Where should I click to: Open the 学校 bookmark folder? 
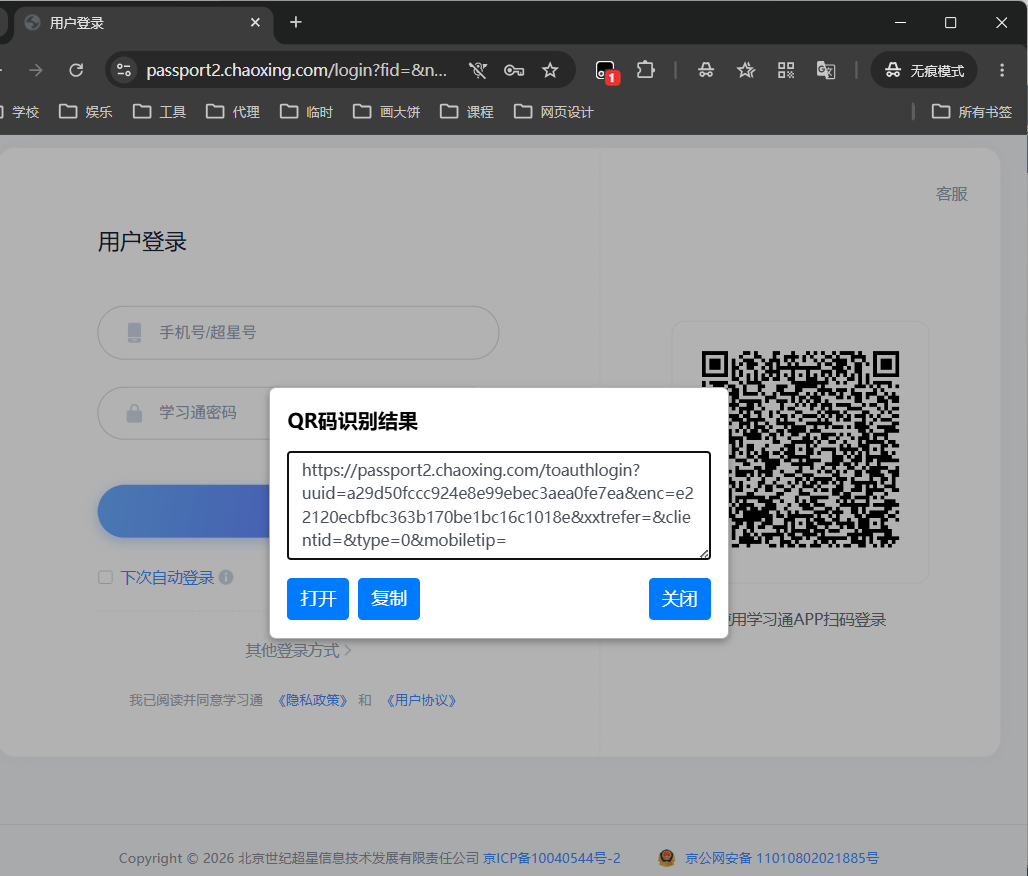pyautogui.click(x=21, y=112)
